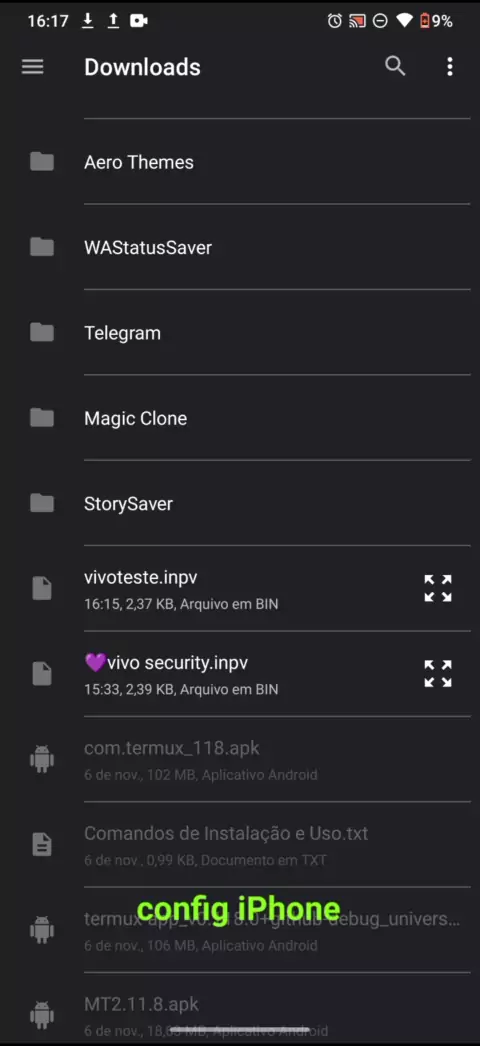The width and height of the screenshot is (480, 1046).
Task: Open the StorySaver folder
Action: click(x=240, y=504)
